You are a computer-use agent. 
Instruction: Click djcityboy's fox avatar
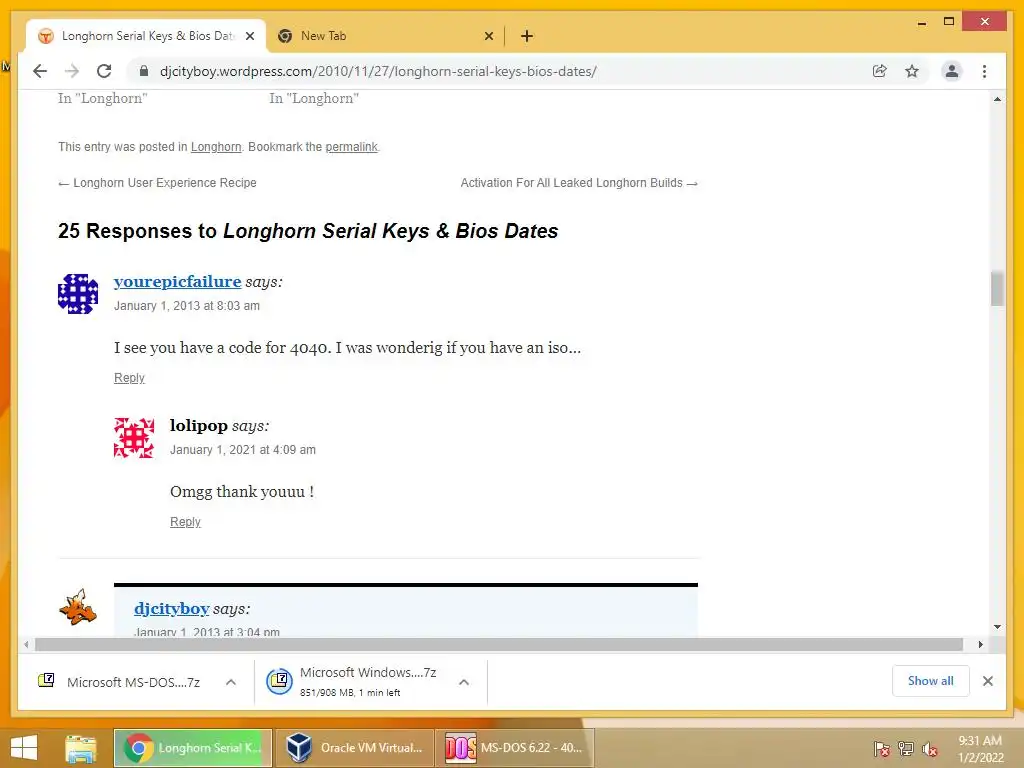click(x=78, y=607)
